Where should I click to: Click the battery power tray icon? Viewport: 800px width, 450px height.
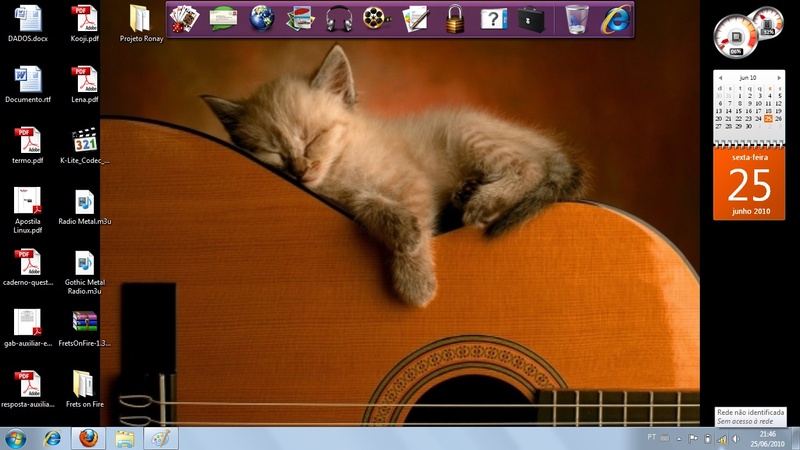708,439
